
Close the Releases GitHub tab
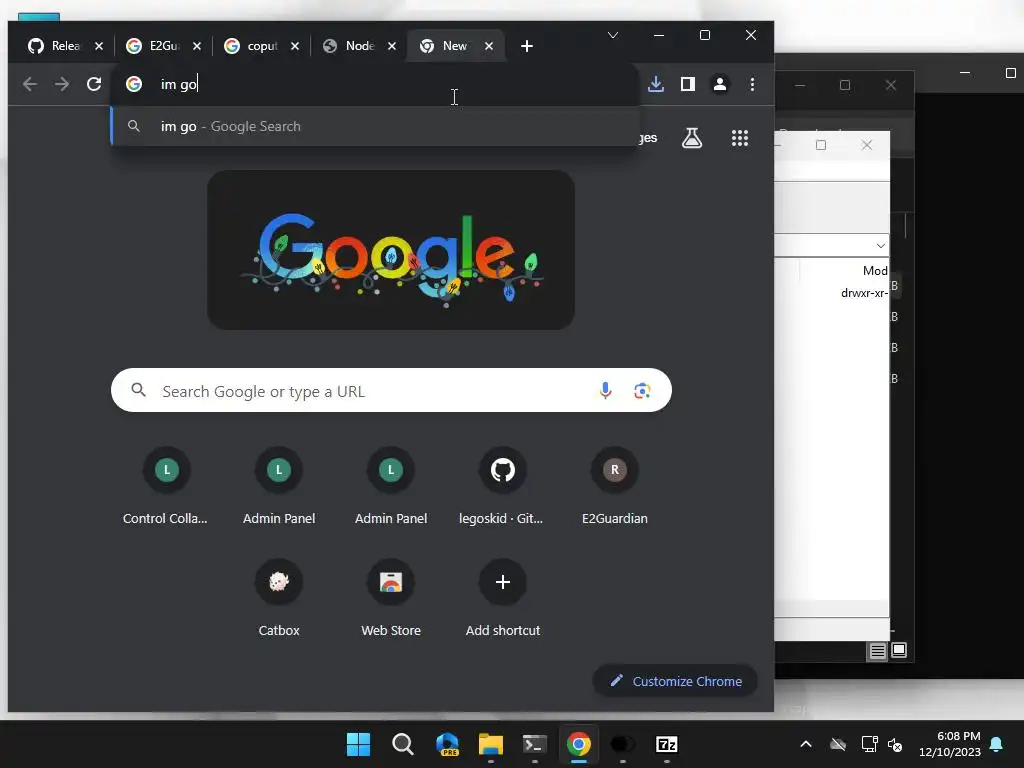point(99,46)
